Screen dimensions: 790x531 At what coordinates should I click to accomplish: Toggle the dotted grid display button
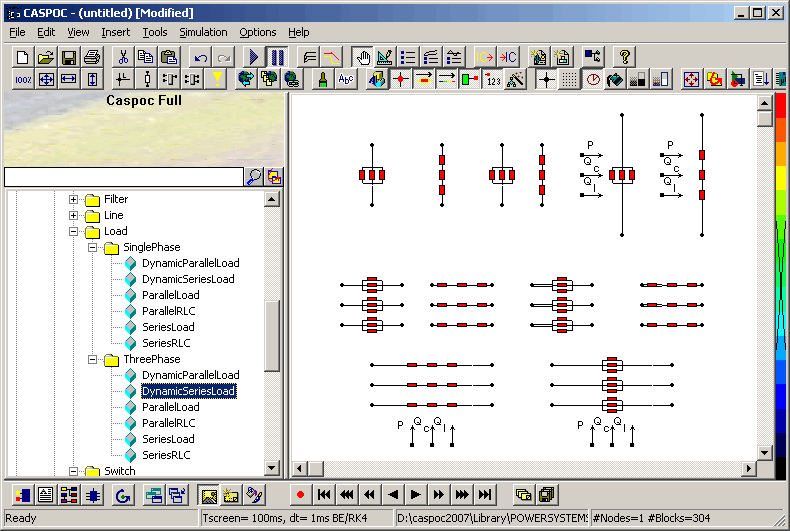(x=568, y=79)
